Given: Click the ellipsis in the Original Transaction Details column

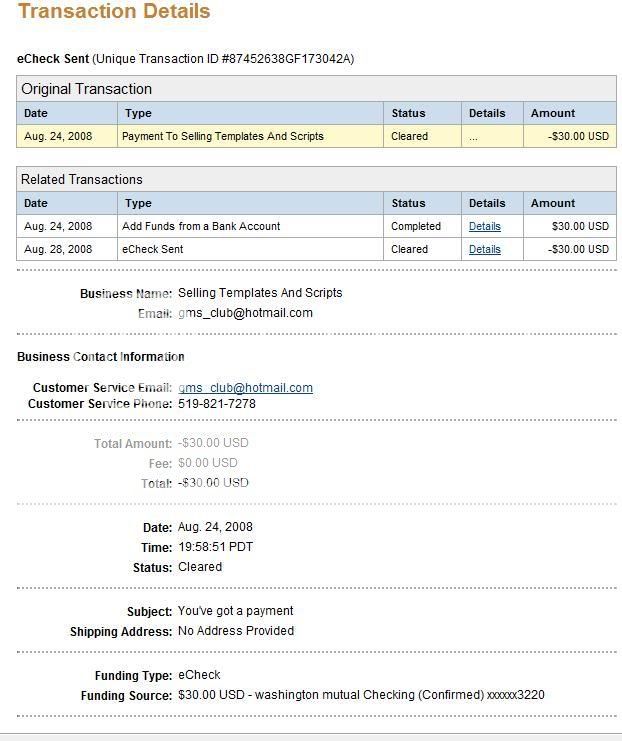Looking at the screenshot, I should 473,137.
